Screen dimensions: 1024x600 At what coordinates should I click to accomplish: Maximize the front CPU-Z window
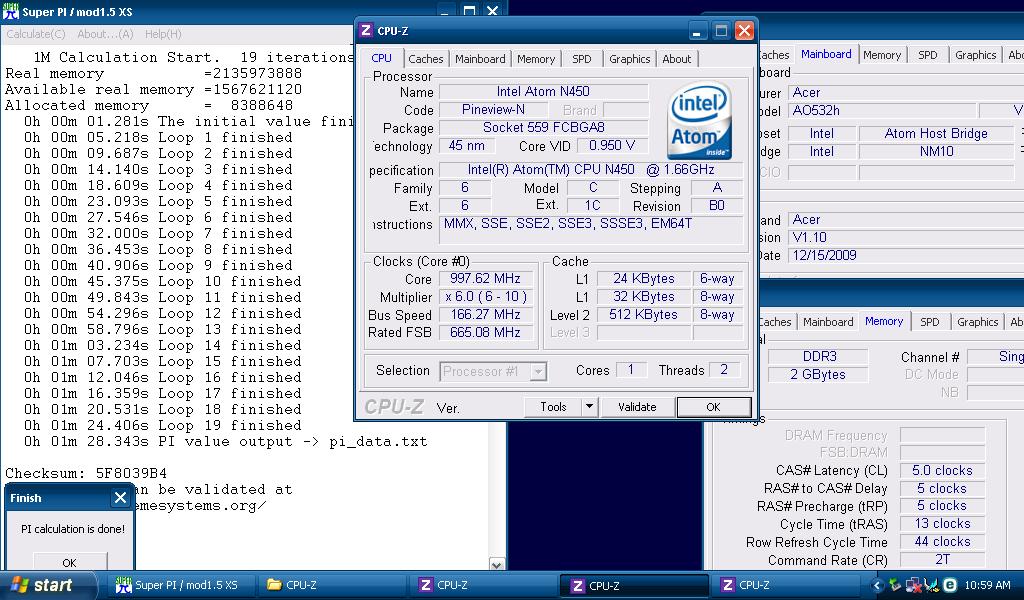click(x=721, y=31)
